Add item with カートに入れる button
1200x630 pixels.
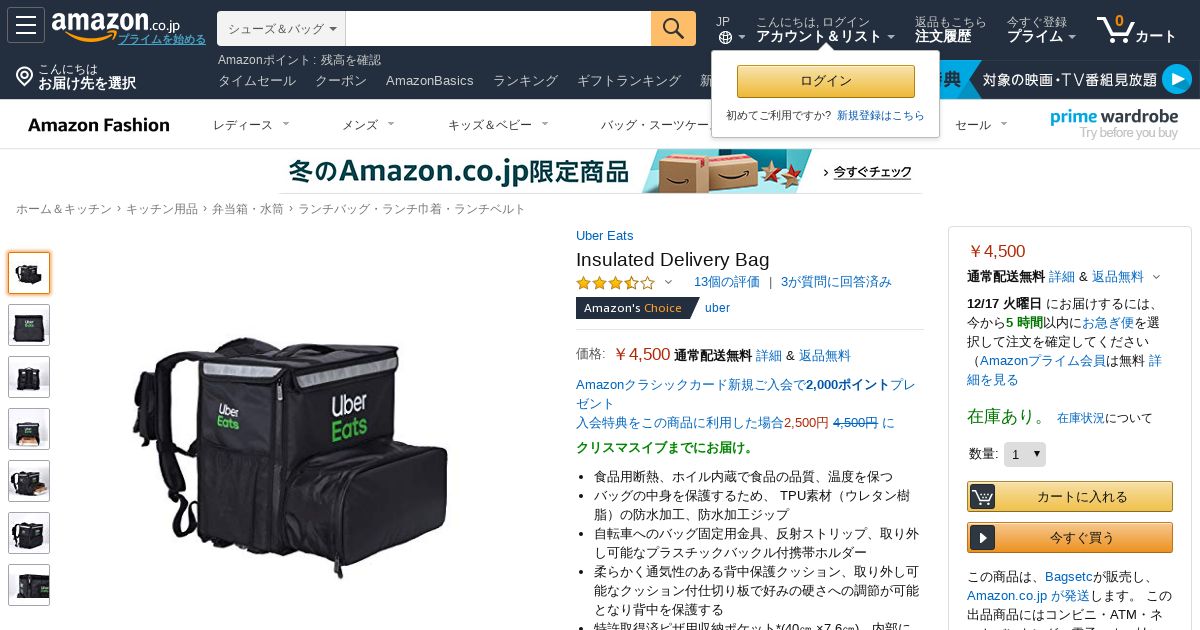click(1070, 496)
